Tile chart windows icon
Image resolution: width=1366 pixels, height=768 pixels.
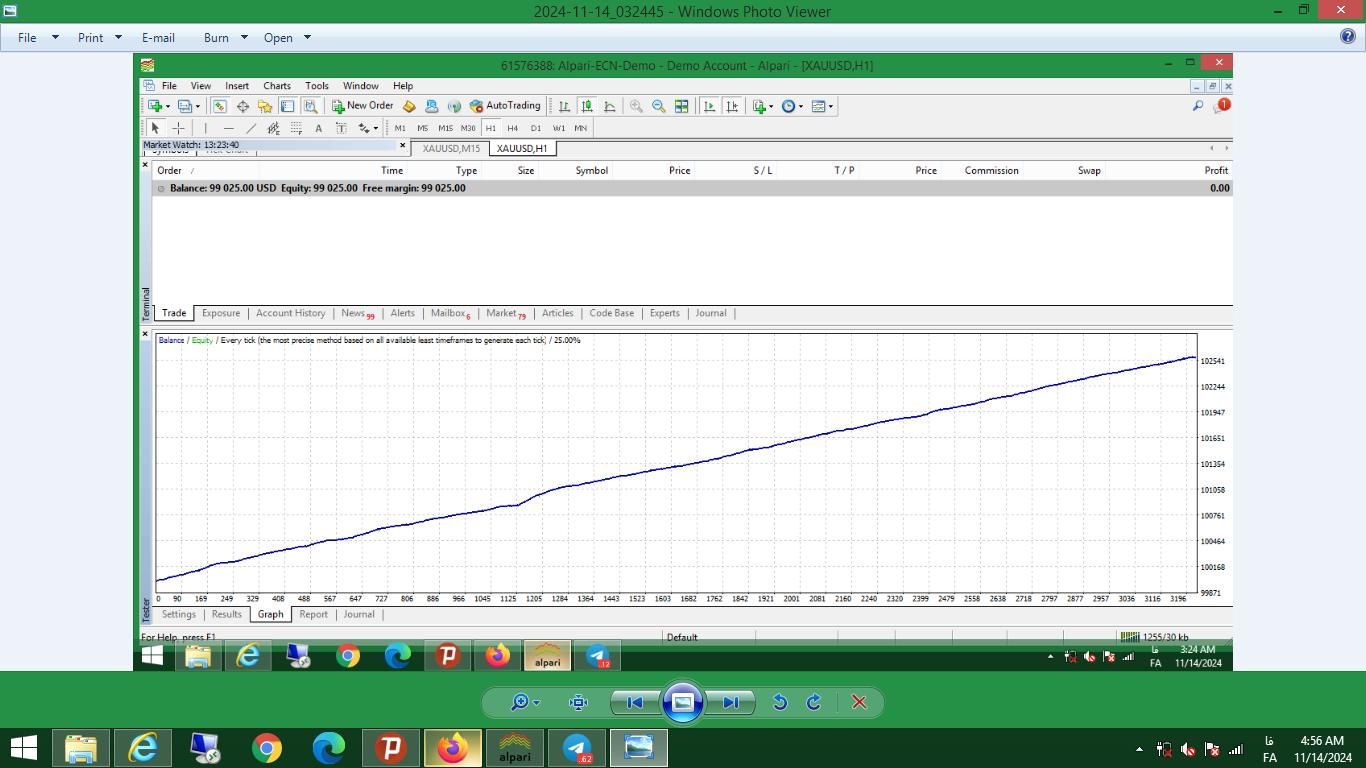tap(681, 106)
